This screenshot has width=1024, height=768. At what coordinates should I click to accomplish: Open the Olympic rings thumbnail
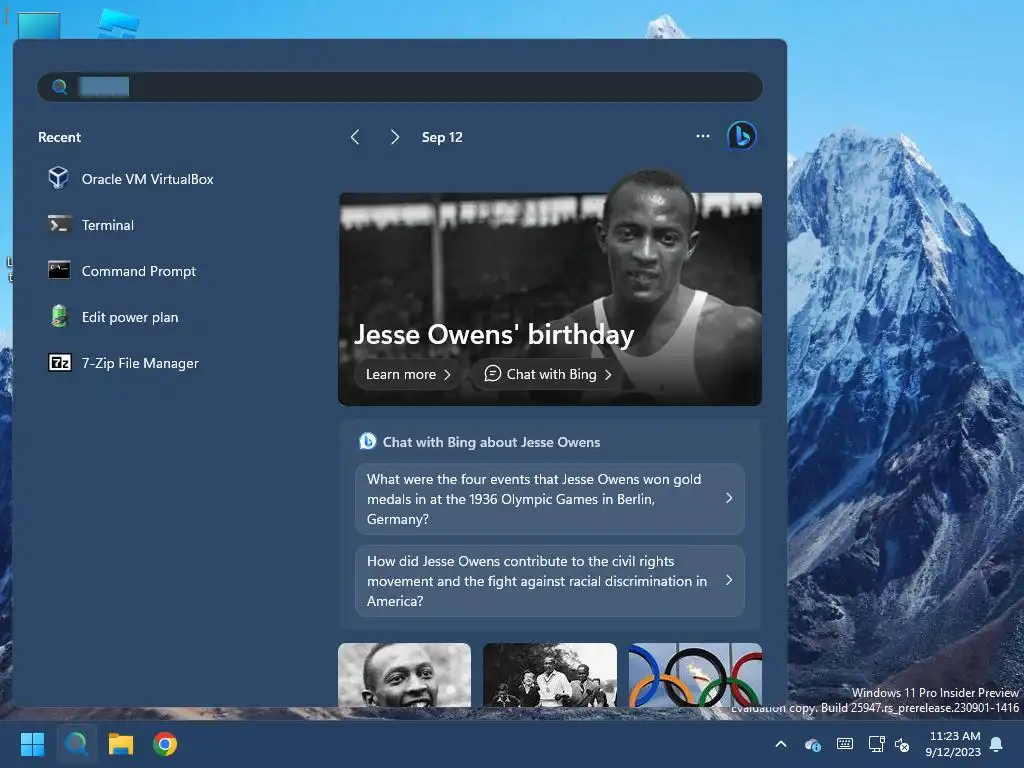(x=696, y=675)
